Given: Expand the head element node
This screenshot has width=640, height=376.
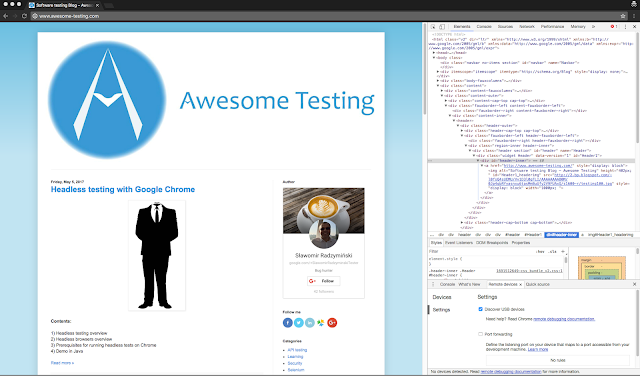Looking at the screenshot, I should click(434, 53).
